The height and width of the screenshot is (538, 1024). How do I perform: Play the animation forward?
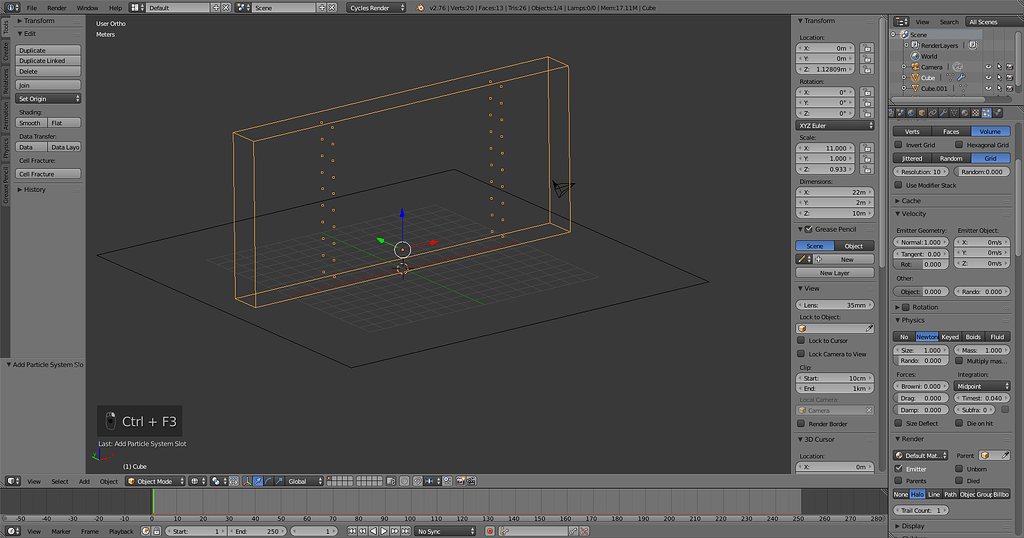click(x=384, y=531)
